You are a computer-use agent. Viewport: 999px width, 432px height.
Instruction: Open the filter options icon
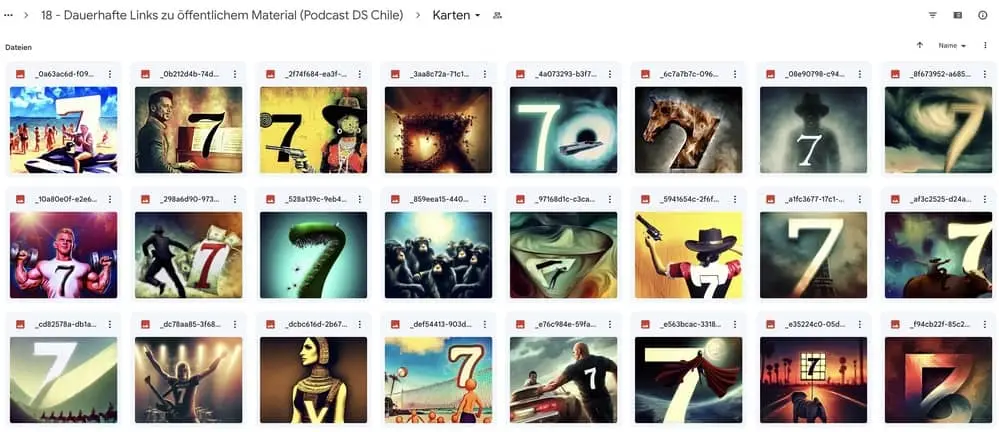point(933,15)
